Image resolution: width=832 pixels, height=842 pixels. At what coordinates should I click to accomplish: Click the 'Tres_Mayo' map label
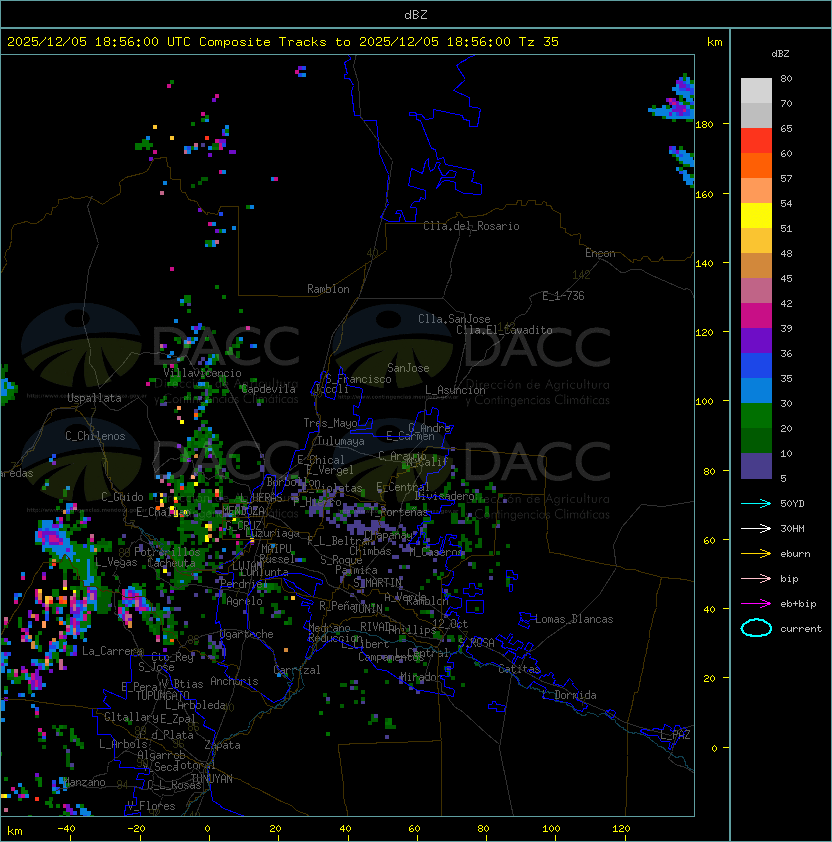330,423
